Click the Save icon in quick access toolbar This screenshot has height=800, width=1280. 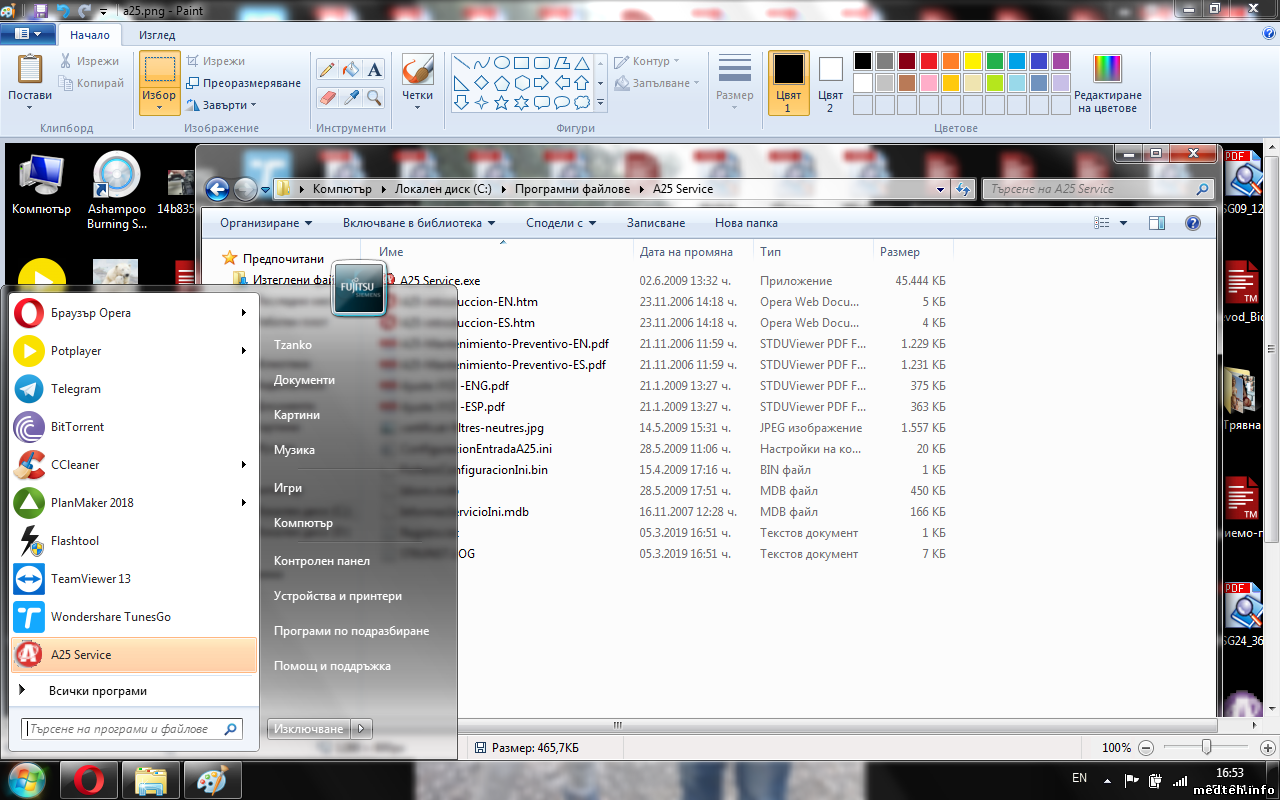click(x=41, y=11)
